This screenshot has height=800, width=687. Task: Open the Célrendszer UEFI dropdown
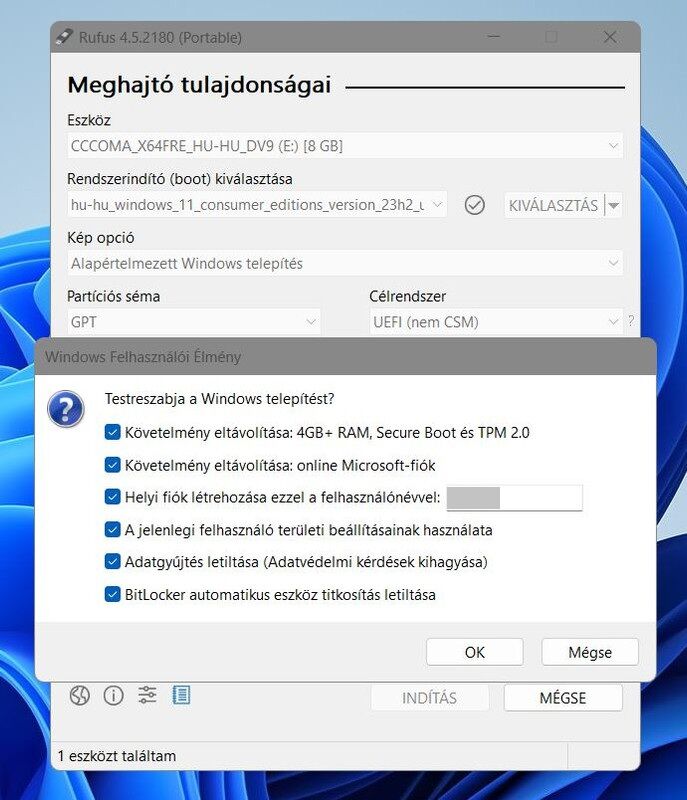(x=496, y=322)
